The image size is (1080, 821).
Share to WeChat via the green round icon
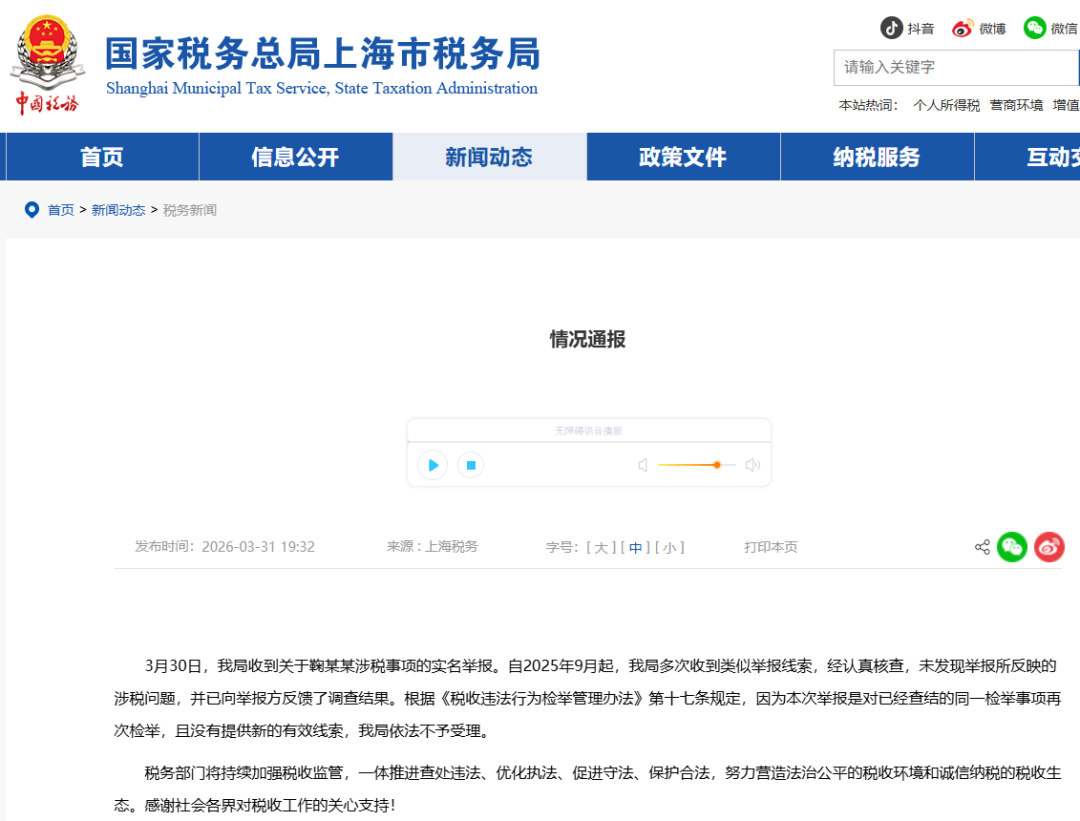(1012, 547)
